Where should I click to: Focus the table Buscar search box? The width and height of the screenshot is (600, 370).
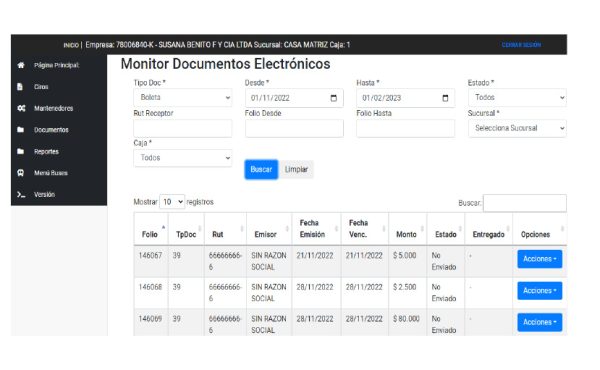pyautogui.click(x=525, y=203)
